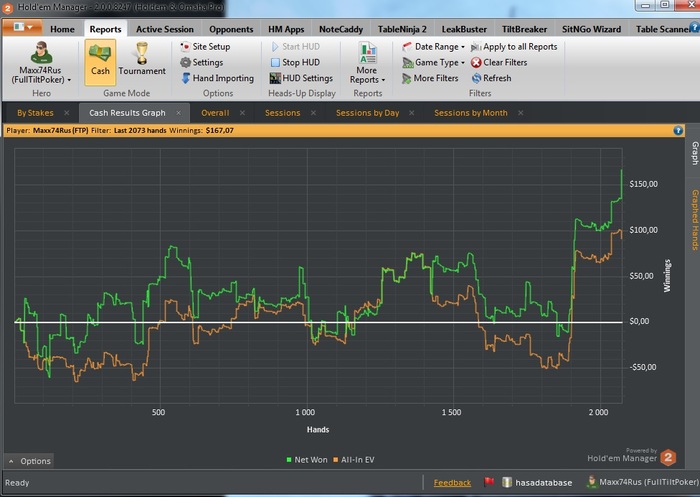
Task: Open the SitNGo Wizard tab
Action: [x=591, y=29]
